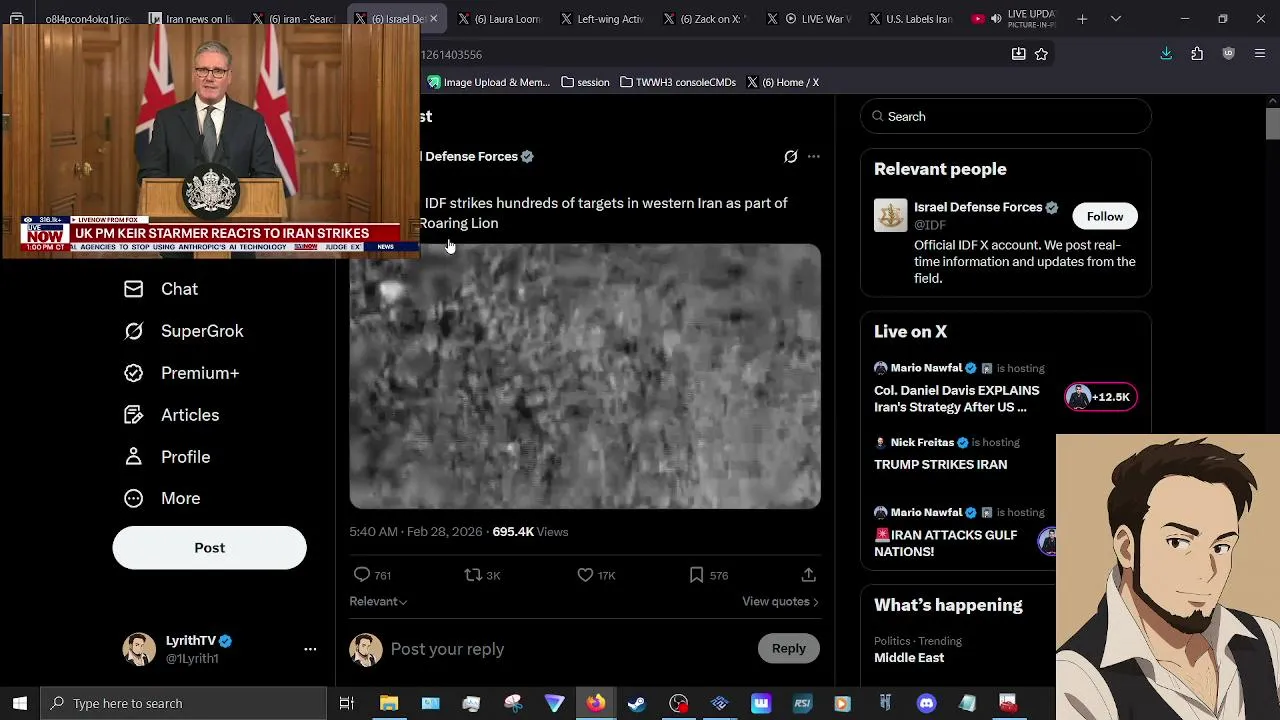This screenshot has width=1280, height=720.
Task: Mute the LIVE UPDATE tab audio
Action: pyautogui.click(x=995, y=18)
